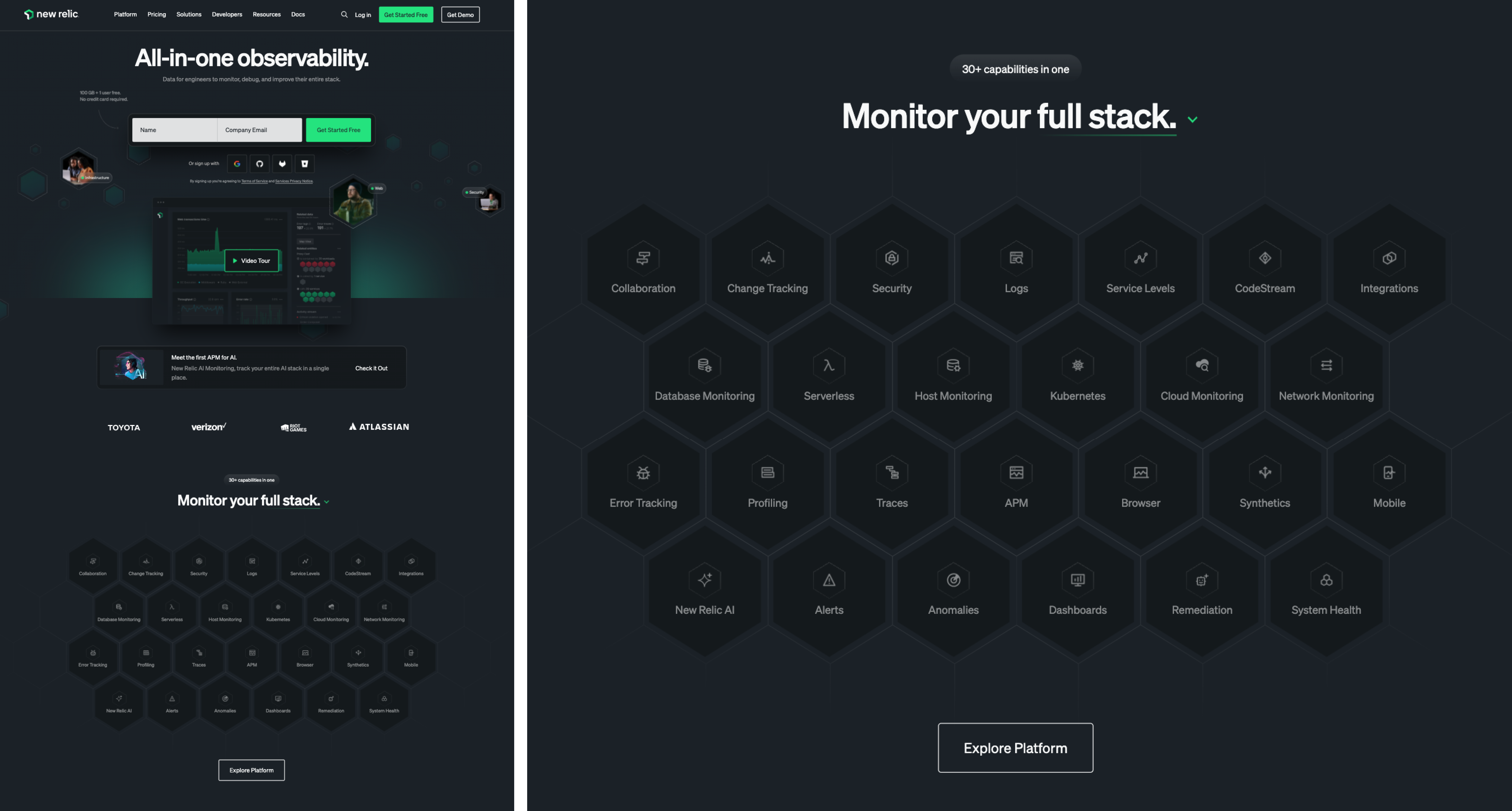This screenshot has height=811, width=1512.
Task: Play the Video Tour
Action: point(252,261)
